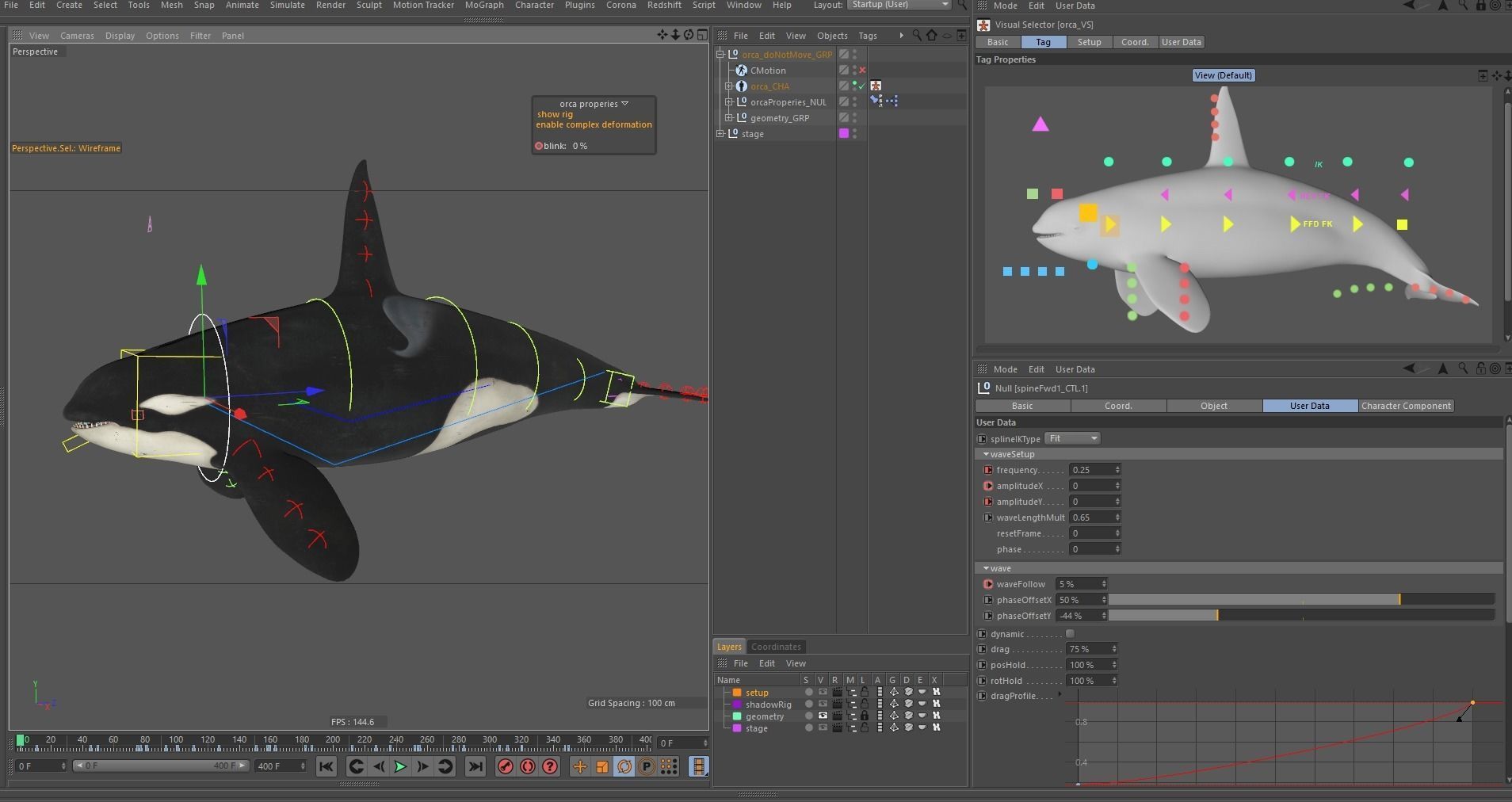This screenshot has width=1512, height=802.
Task: Click the View (Default) button
Action: pyautogui.click(x=1224, y=75)
